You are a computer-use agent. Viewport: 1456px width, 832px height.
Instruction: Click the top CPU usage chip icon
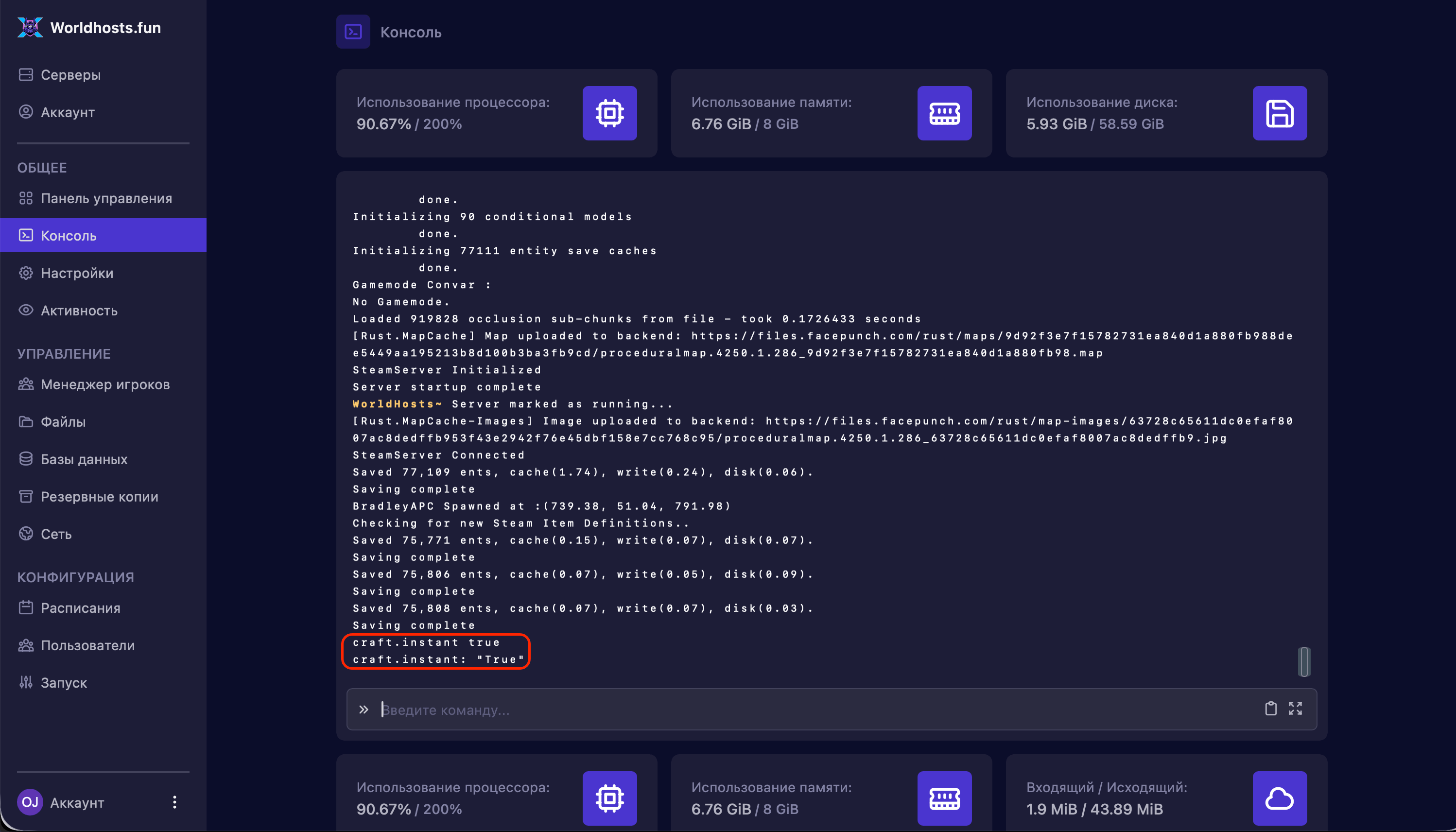pos(610,113)
